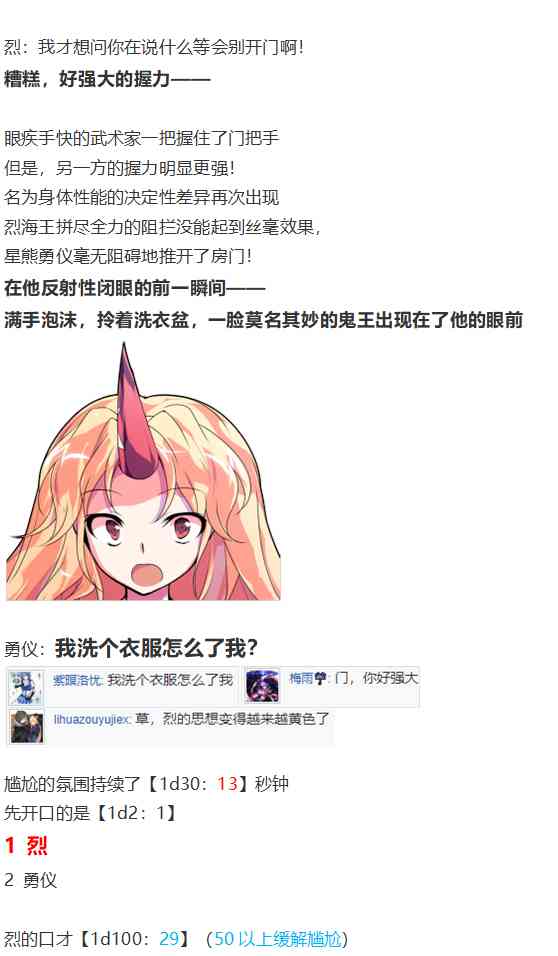Click bold line 糟糕,好强大的握力

(x=107, y=79)
